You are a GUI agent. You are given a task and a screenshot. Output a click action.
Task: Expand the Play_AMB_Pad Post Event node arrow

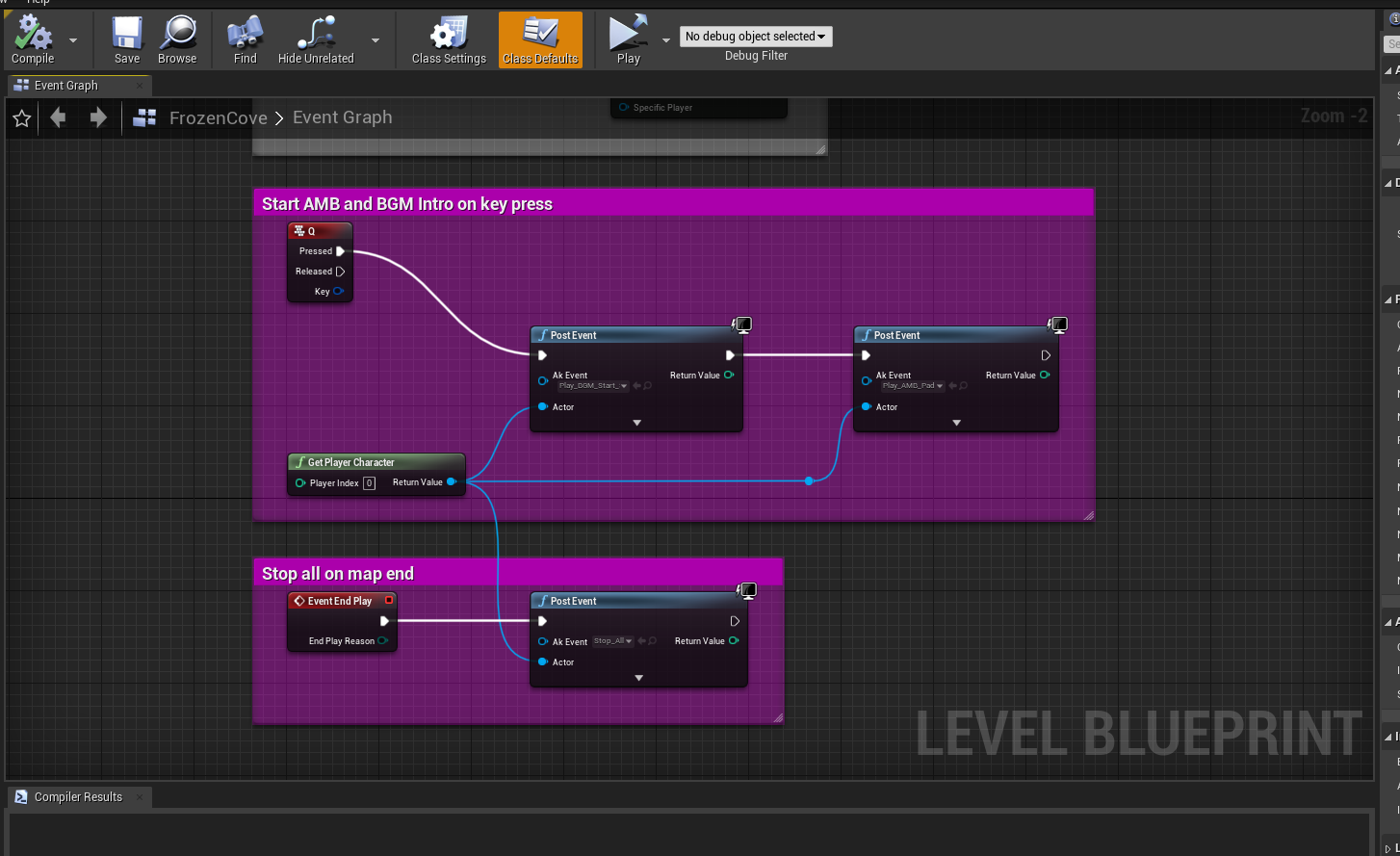point(956,423)
